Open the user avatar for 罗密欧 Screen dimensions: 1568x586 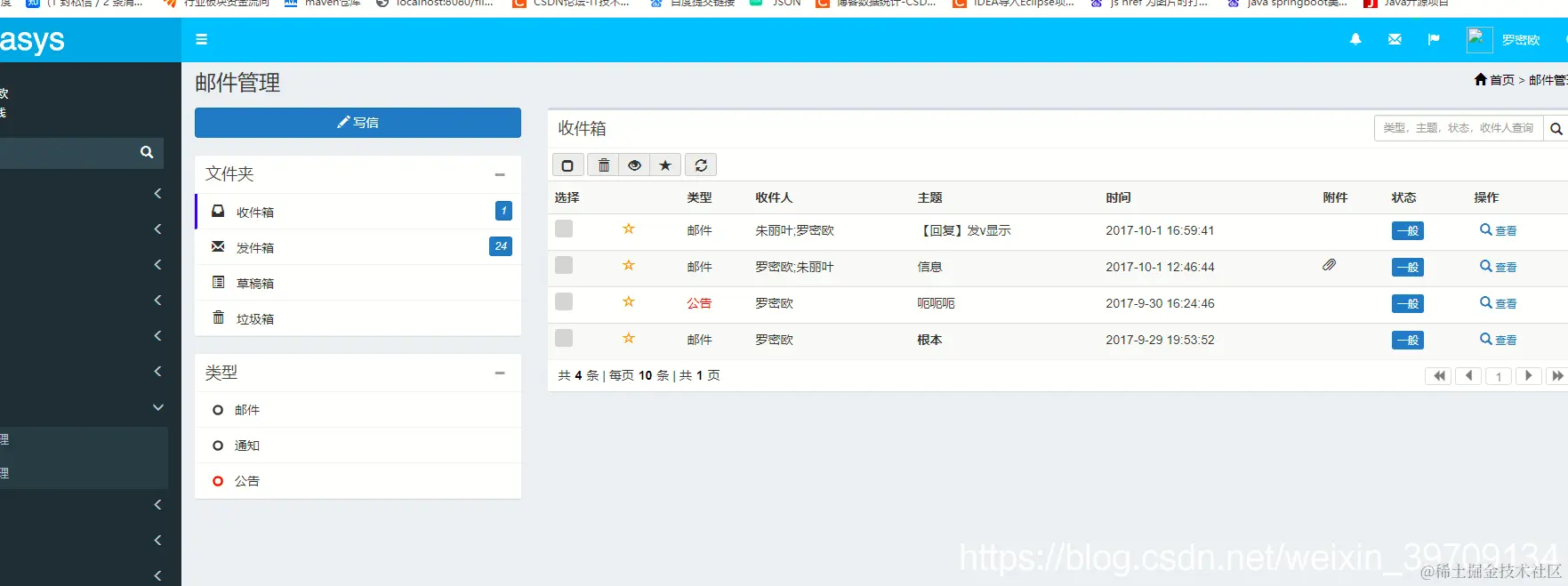point(1479,39)
